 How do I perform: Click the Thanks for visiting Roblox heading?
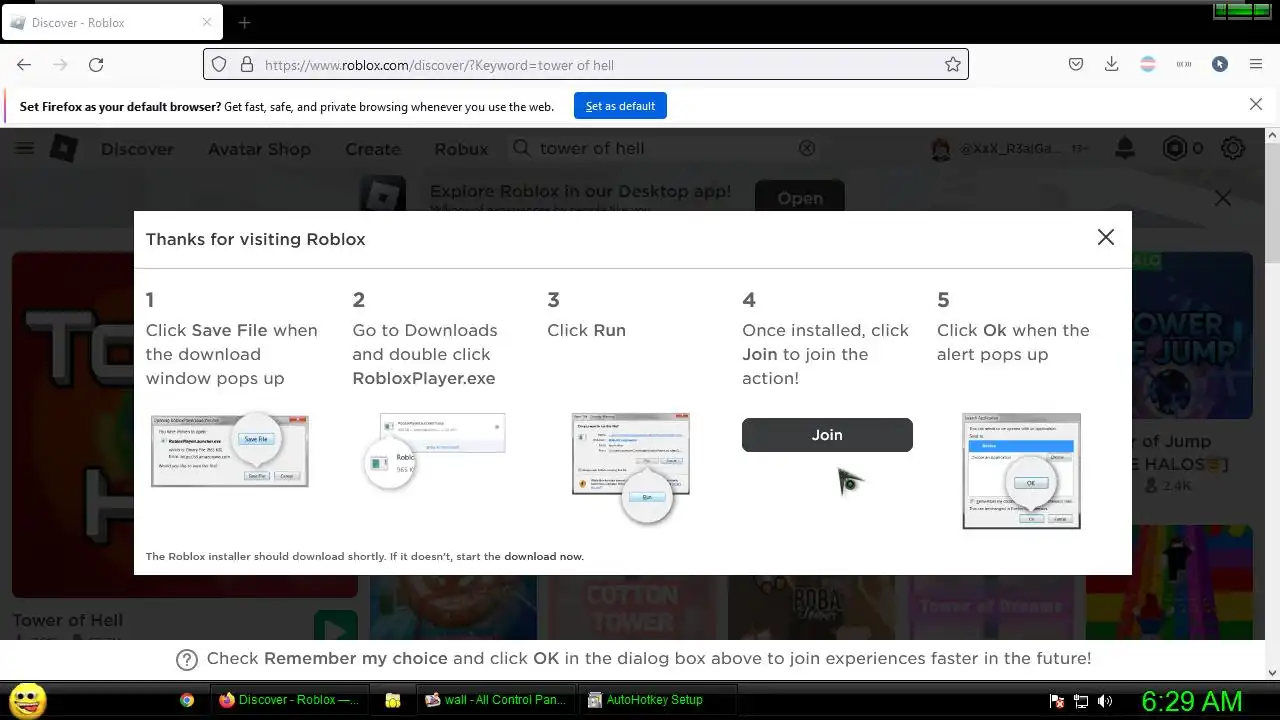(x=255, y=239)
